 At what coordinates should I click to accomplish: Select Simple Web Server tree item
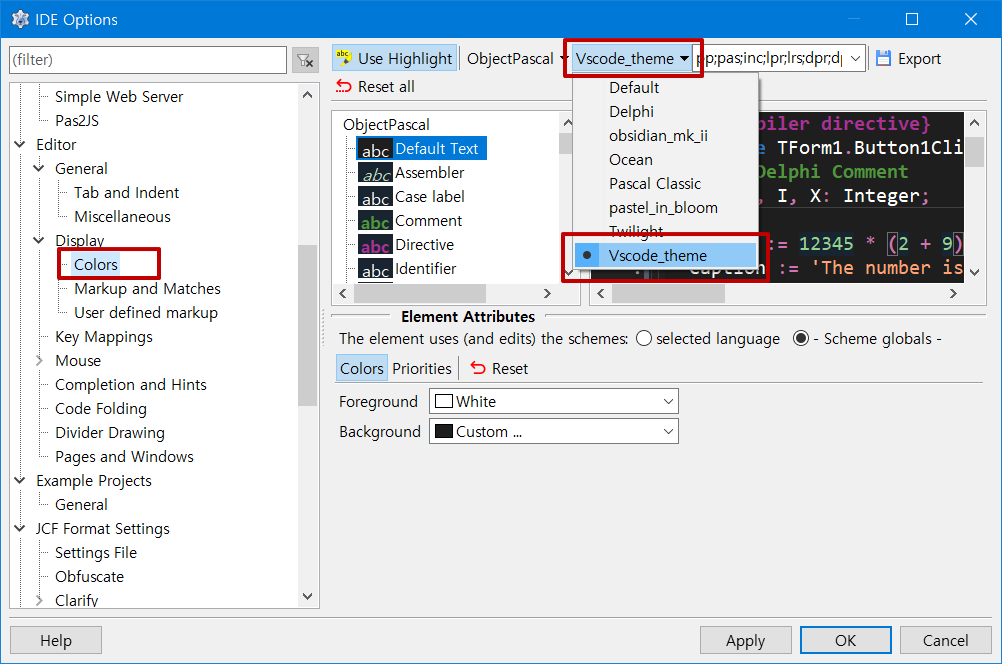tap(119, 97)
